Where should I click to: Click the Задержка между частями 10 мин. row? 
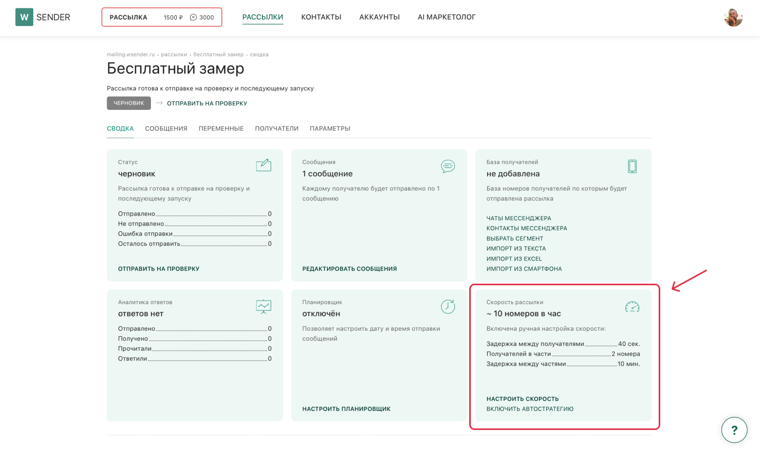[x=563, y=364]
